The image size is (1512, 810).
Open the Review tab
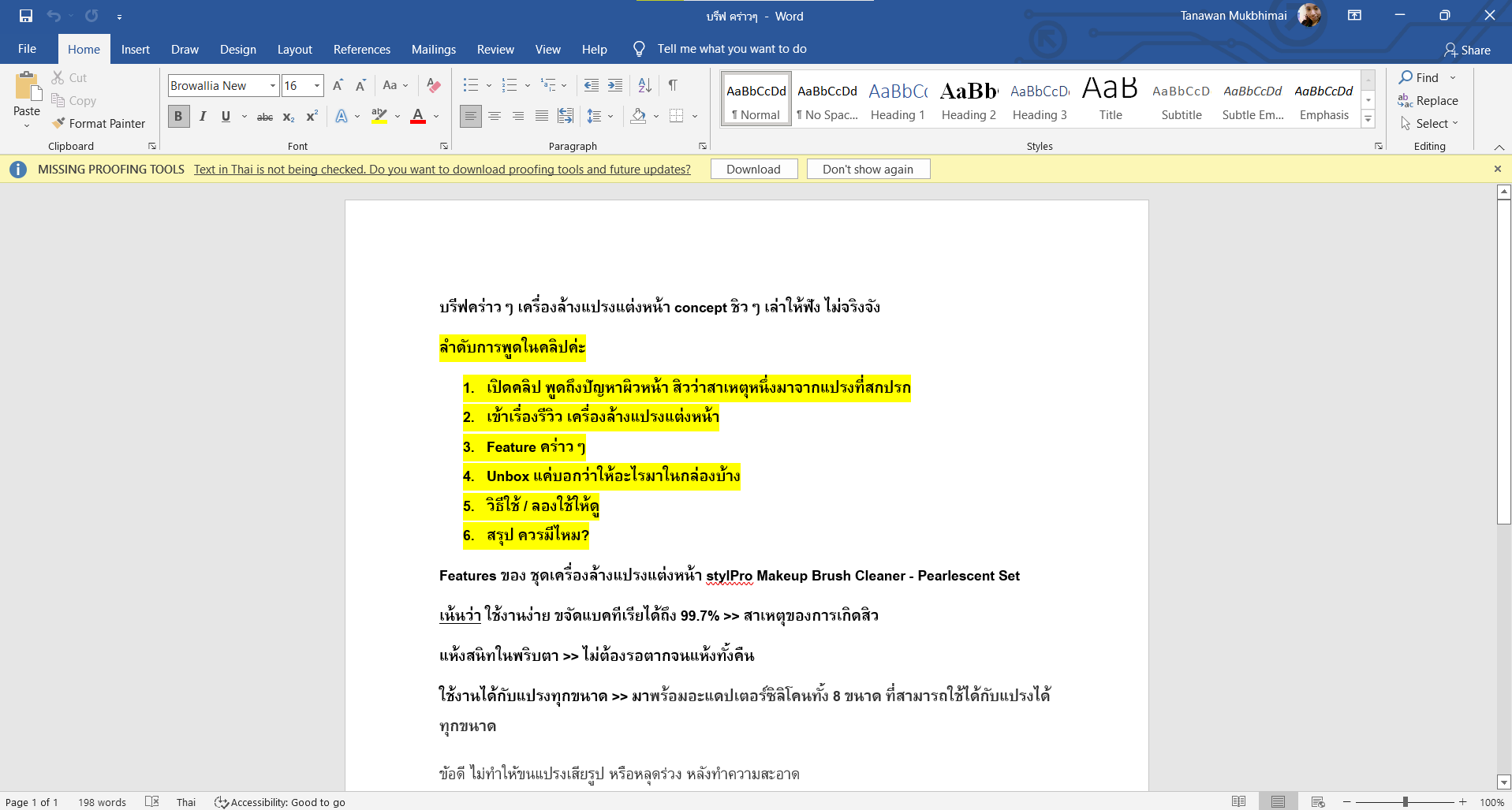pyautogui.click(x=495, y=49)
